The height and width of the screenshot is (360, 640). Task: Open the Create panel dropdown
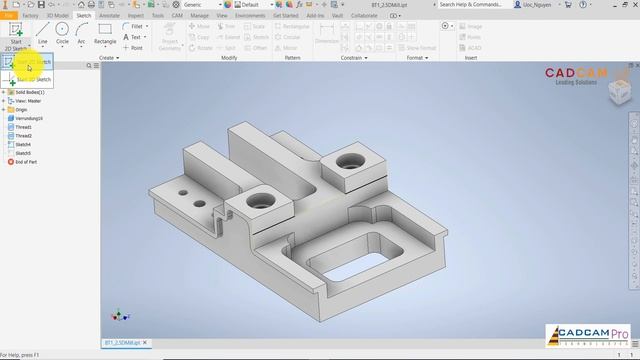point(109,58)
